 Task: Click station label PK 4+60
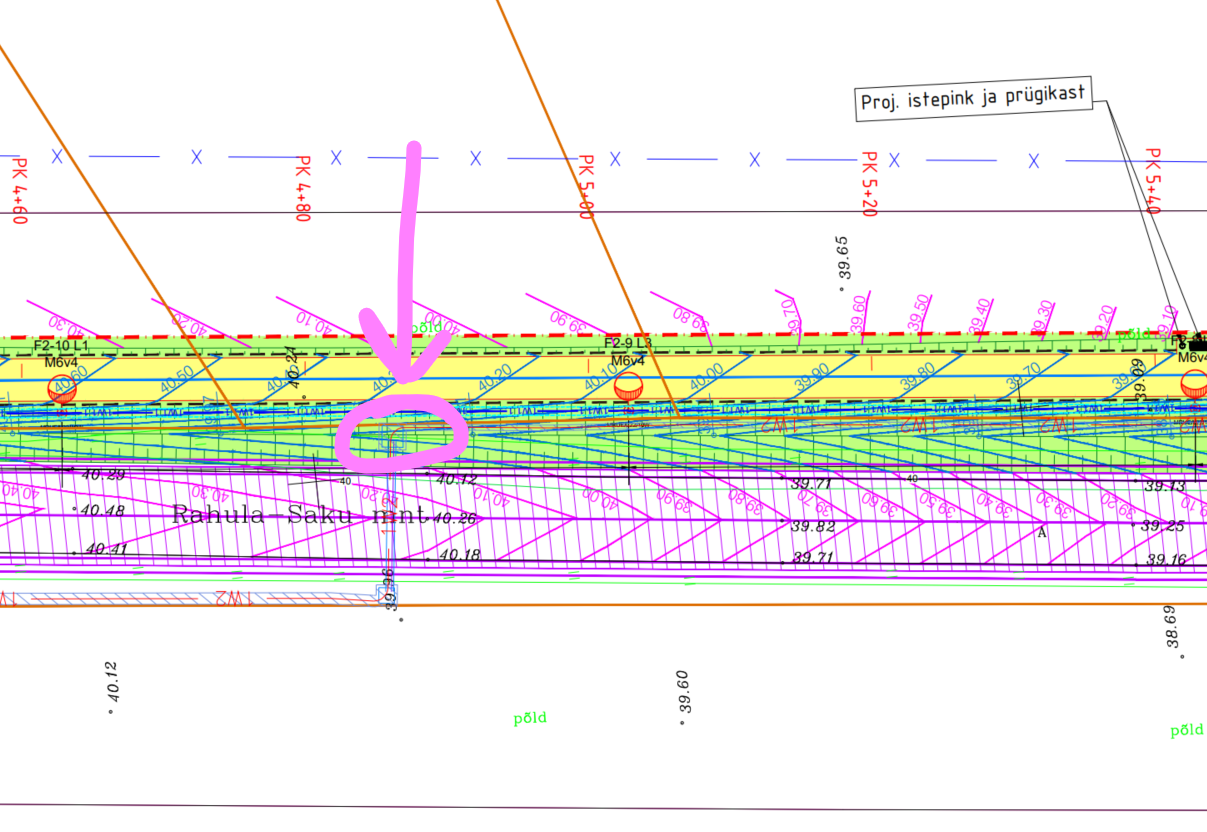[17, 188]
